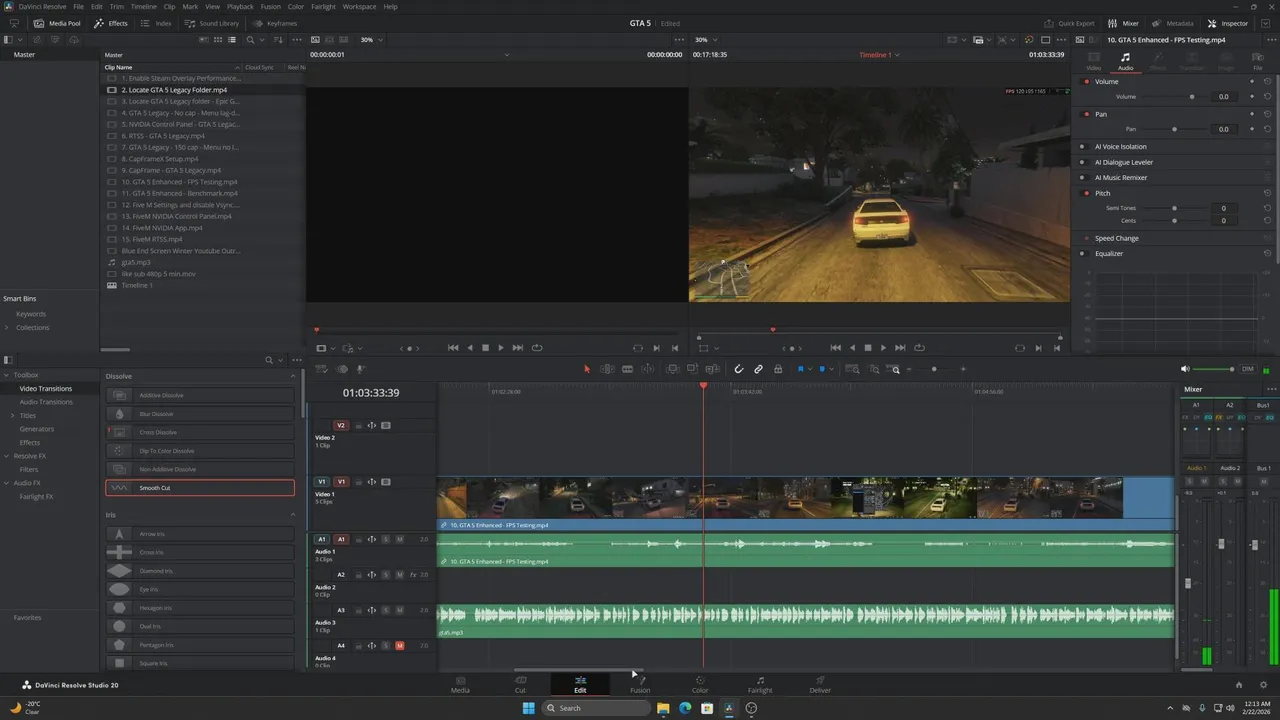Screen dimensions: 1280x720
Task: Open the source viewer zoom dropdown
Action: 371,40
